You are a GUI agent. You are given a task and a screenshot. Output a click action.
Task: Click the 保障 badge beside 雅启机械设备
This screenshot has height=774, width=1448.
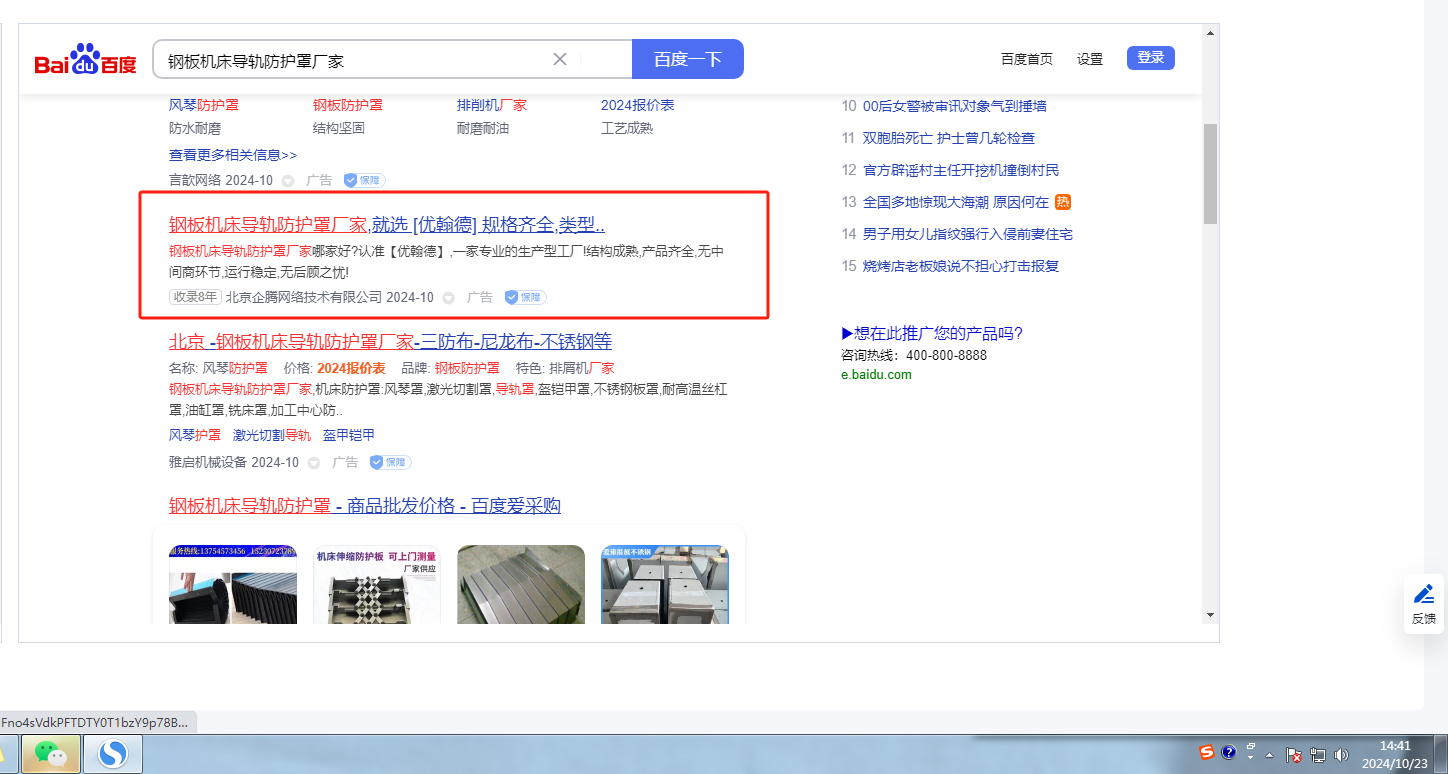coord(390,462)
